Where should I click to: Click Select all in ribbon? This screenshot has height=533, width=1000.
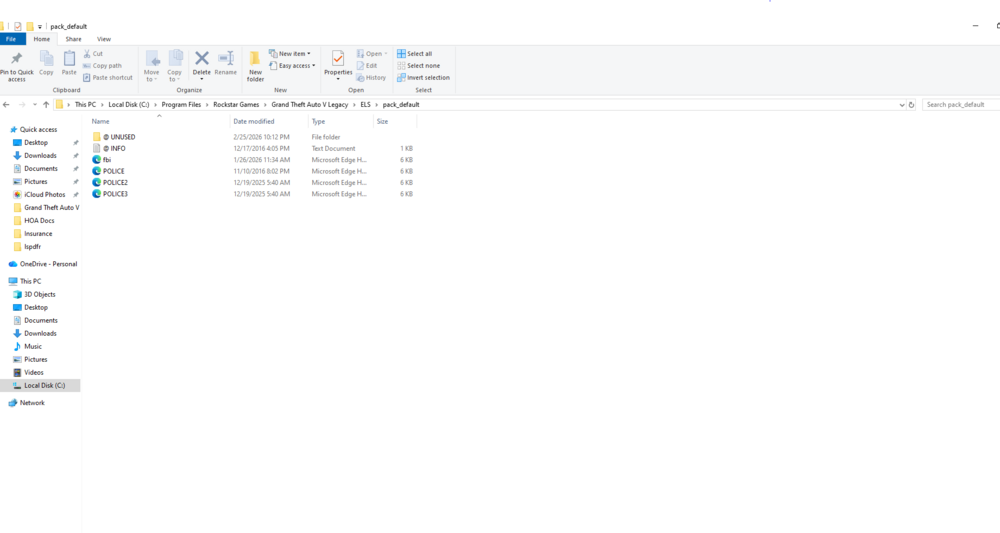pos(415,54)
